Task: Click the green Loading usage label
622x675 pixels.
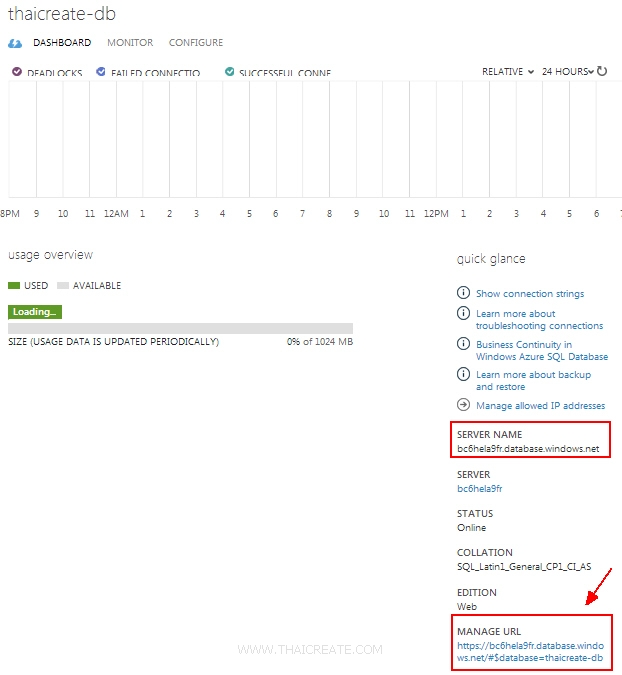Action: pyautogui.click(x=35, y=312)
